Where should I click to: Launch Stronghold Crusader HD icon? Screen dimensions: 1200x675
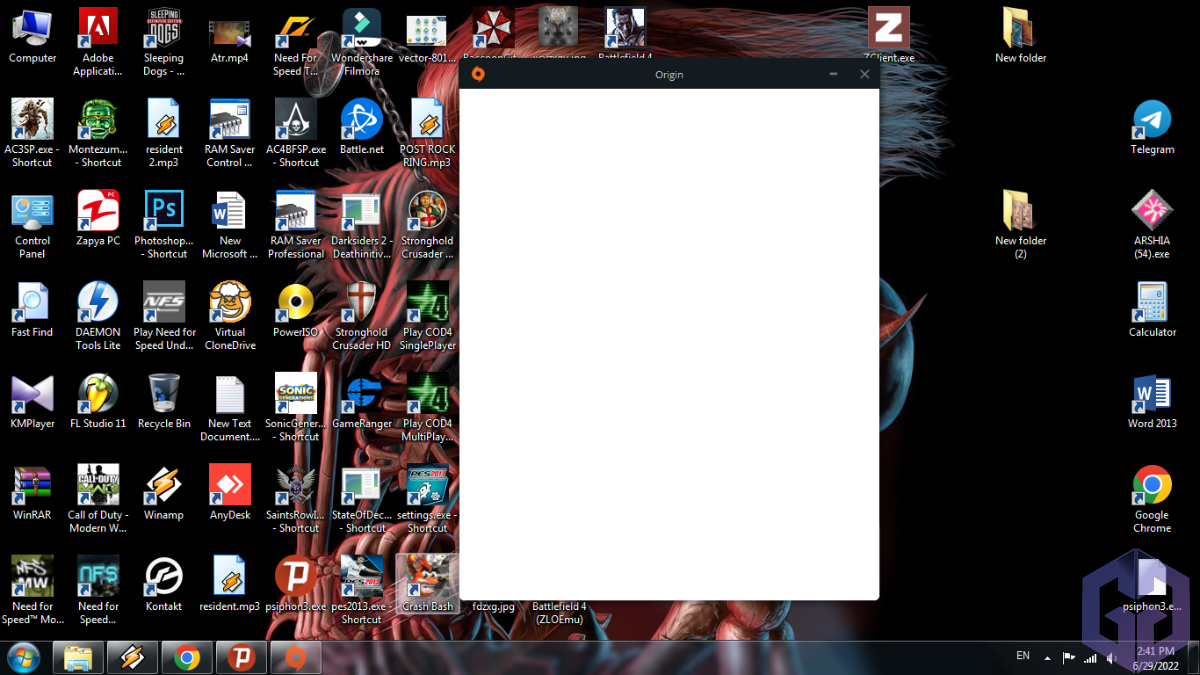coord(362,315)
